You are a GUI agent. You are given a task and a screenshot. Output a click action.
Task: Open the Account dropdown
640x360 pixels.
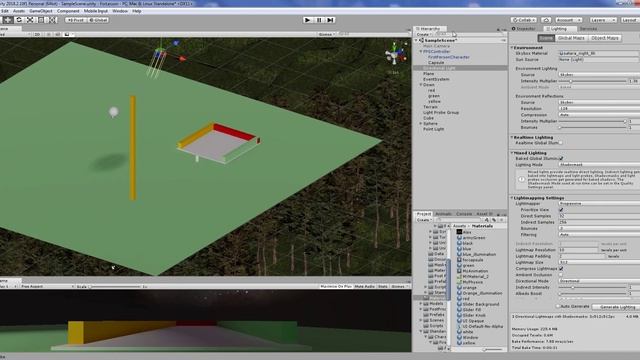(568, 20)
